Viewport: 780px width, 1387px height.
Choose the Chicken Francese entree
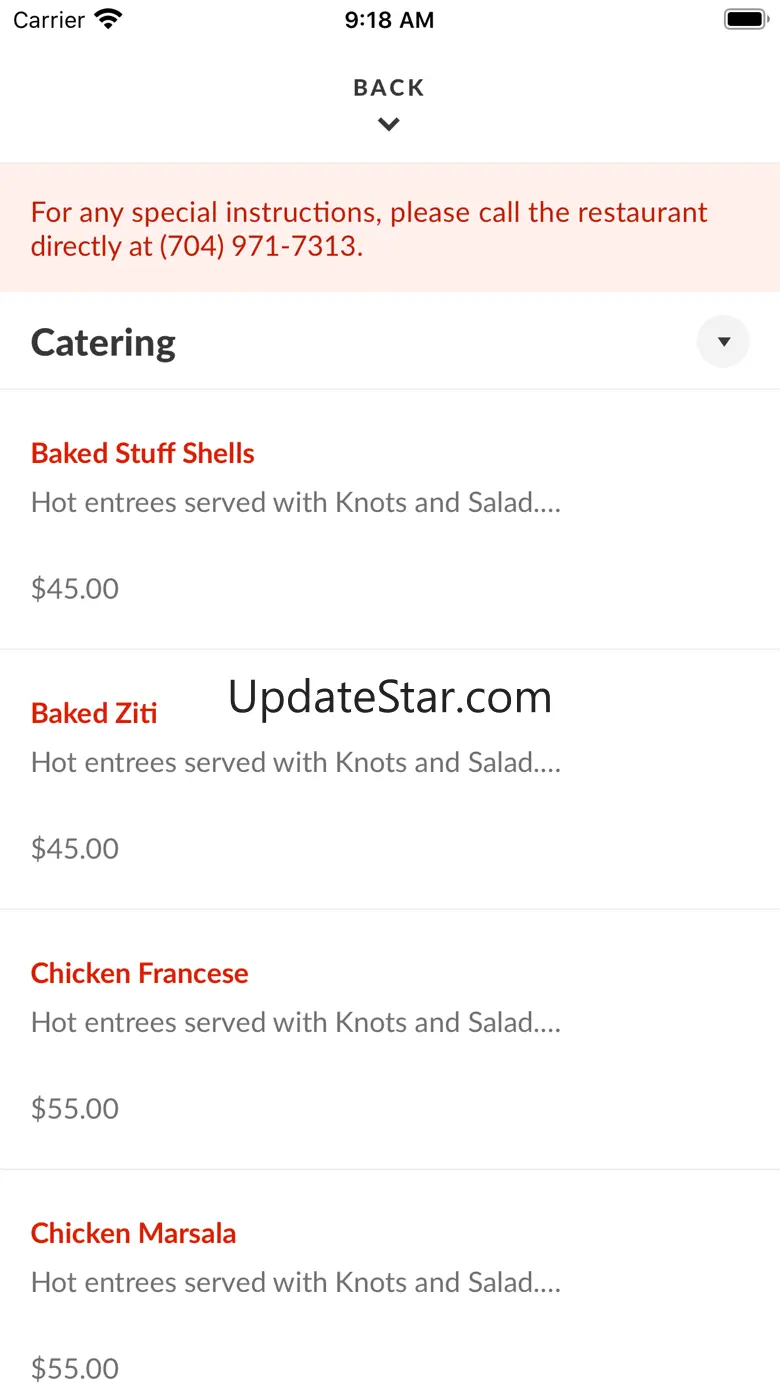click(139, 973)
